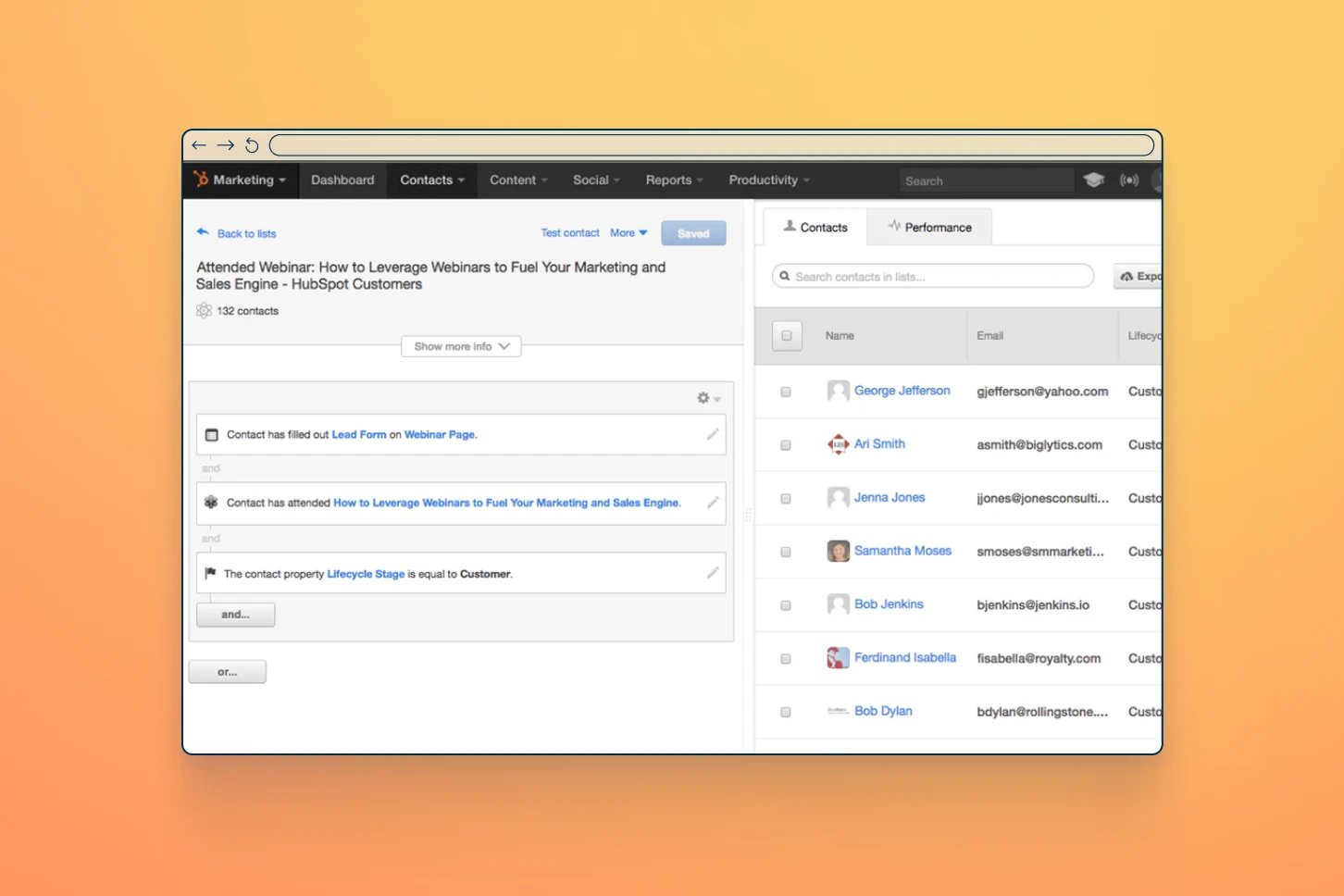
Task: Sort by the Email column header
Action: pos(989,336)
